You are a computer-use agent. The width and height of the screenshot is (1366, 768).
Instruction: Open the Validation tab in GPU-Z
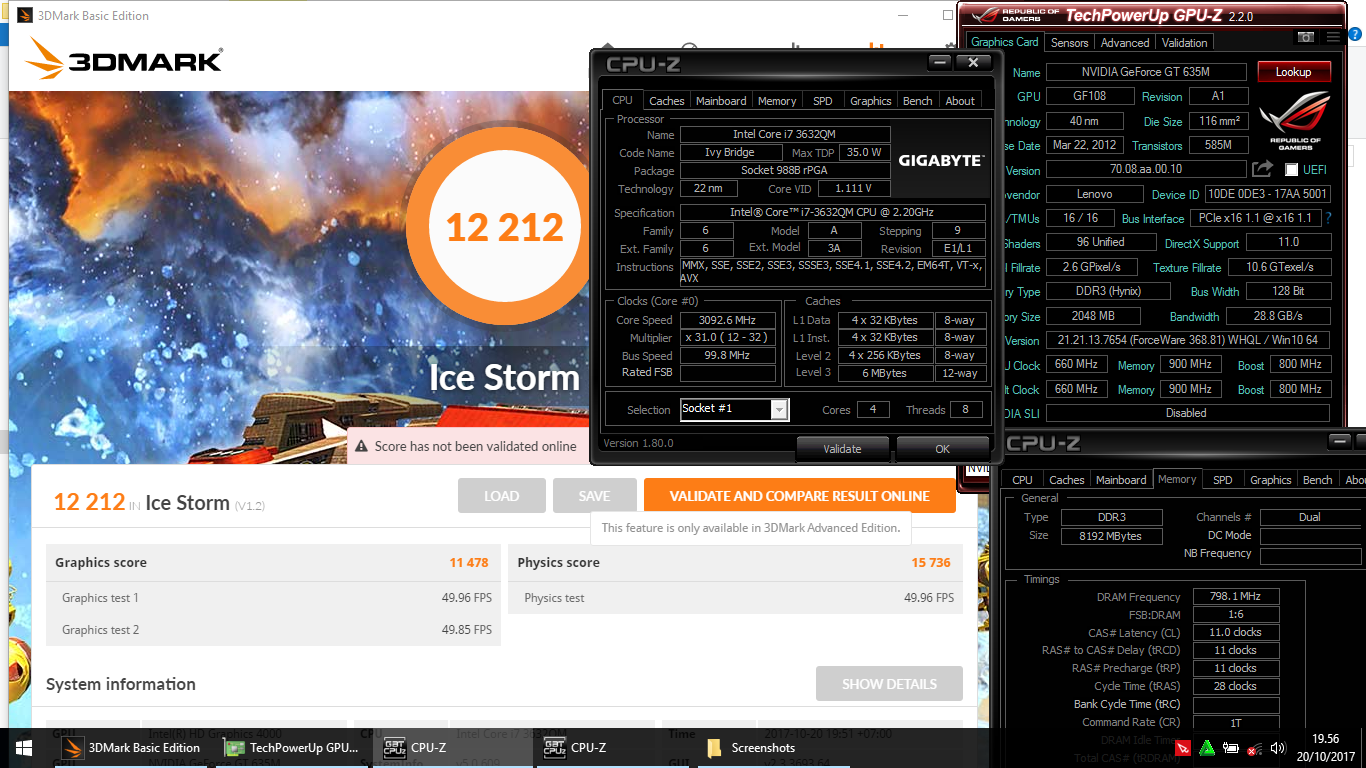(x=1185, y=43)
